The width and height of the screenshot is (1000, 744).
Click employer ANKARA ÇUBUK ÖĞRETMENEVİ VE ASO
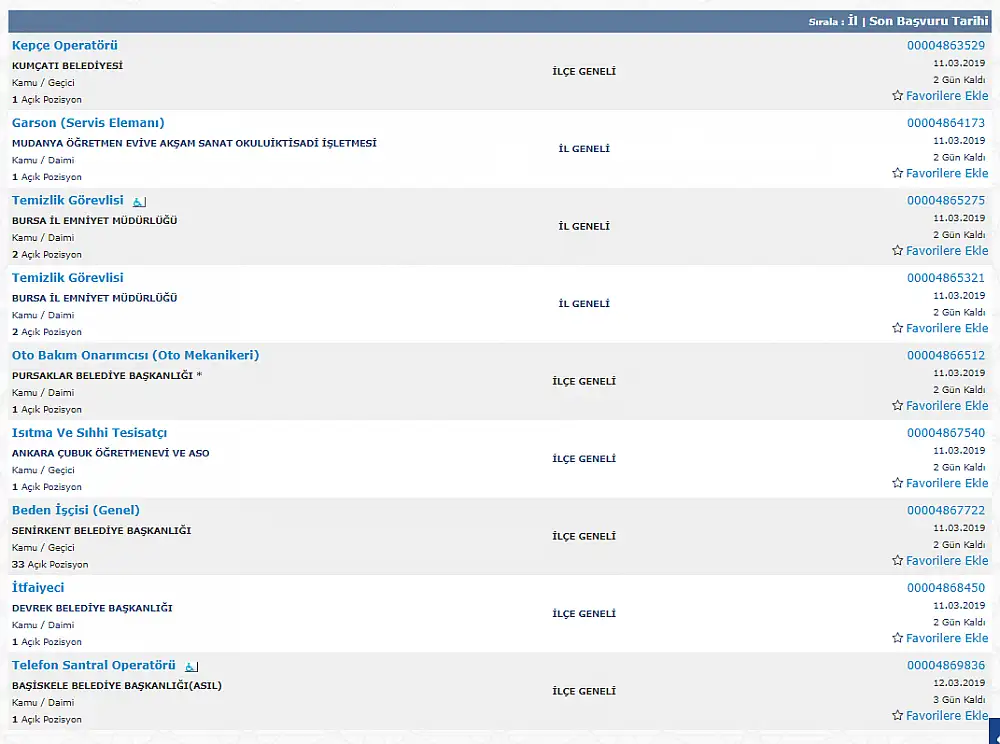pos(110,453)
